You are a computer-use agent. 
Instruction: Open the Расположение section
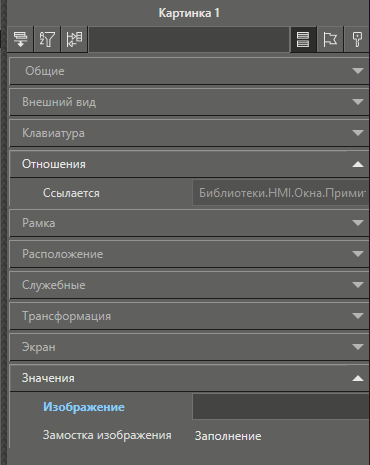pyautogui.click(x=189, y=254)
